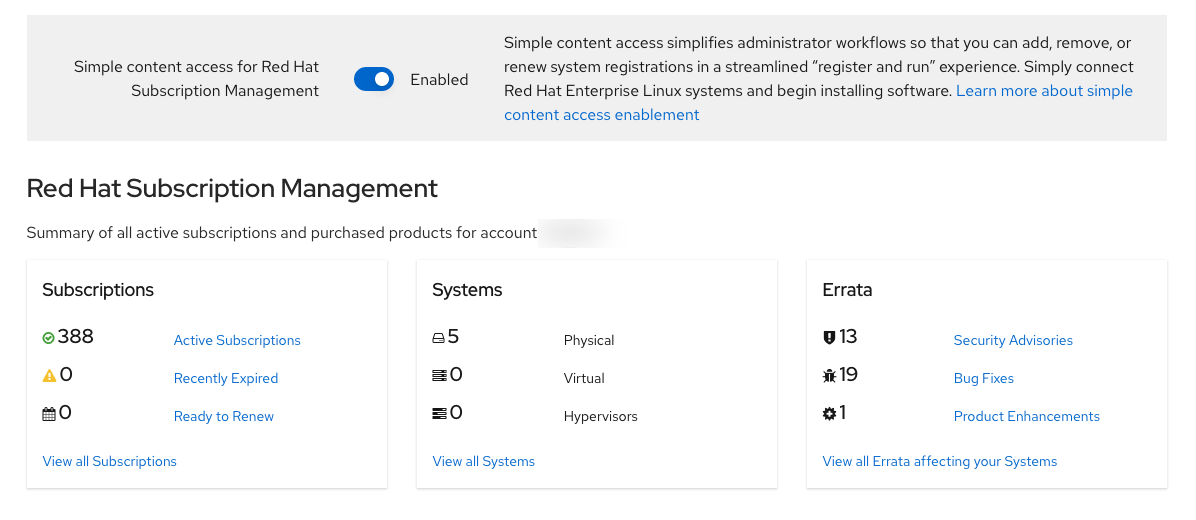Open the Product Enhancements link
This screenshot has width=1196, height=520.
1027,416
